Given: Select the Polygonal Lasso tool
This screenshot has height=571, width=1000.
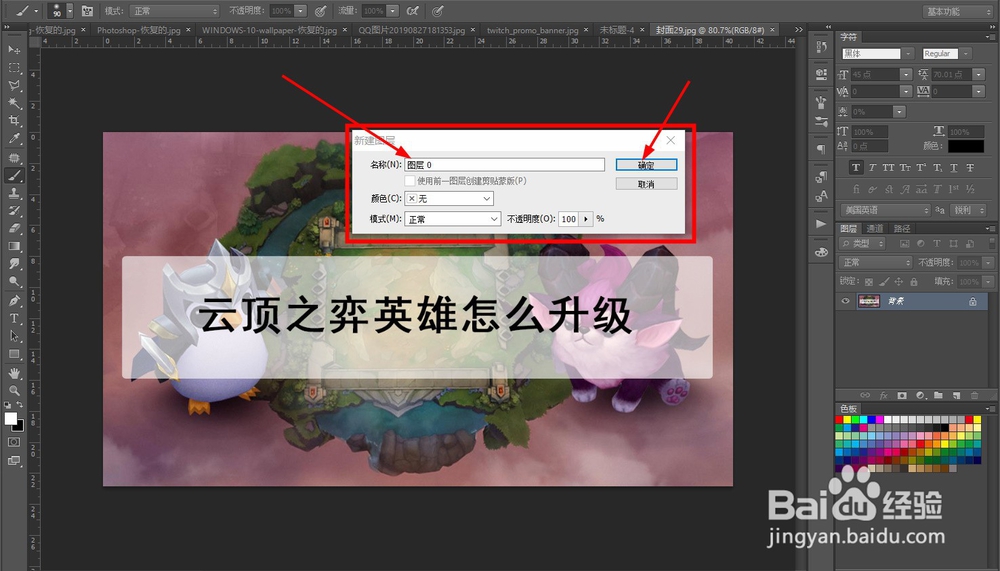Looking at the screenshot, I should click(14, 85).
